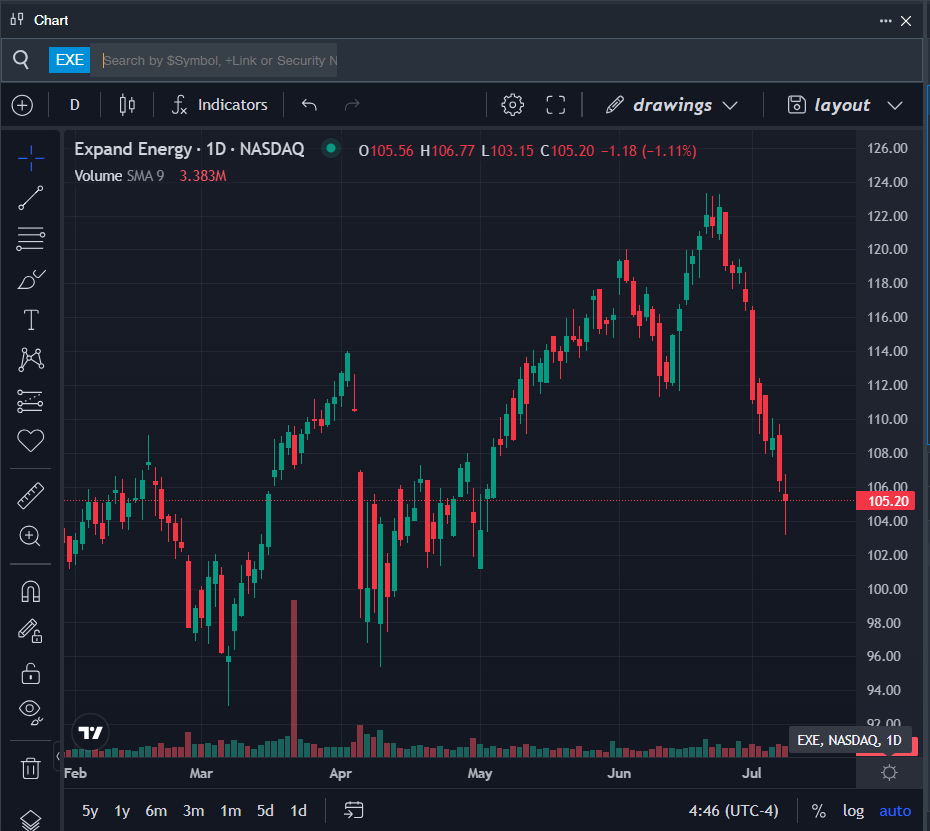
Task: Open the chart panel more options menu
Action: (x=886, y=21)
